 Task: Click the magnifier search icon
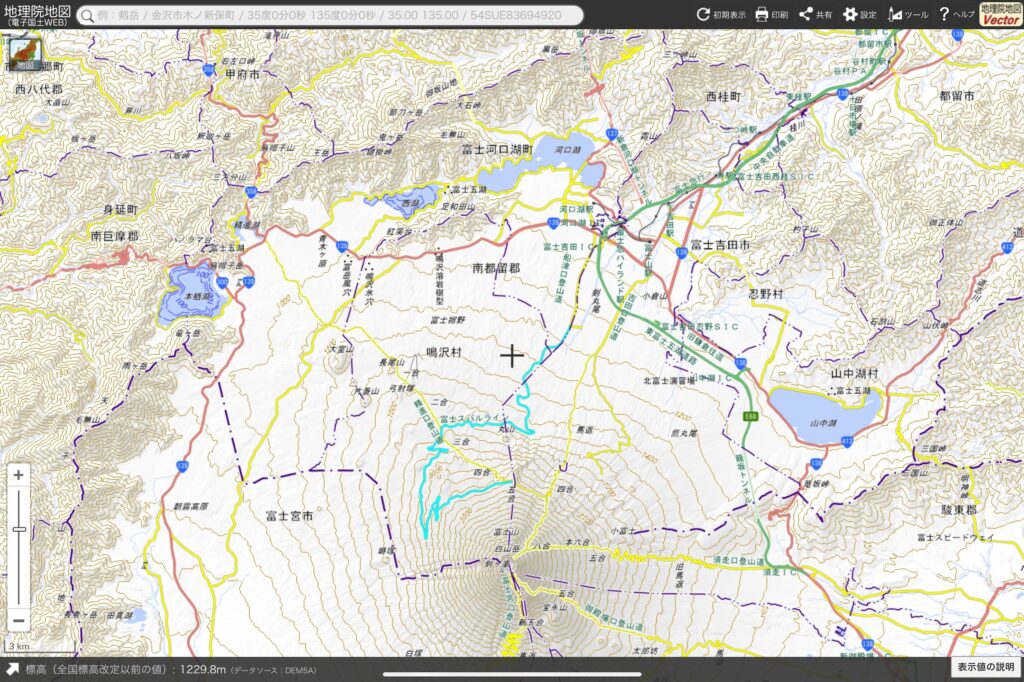[x=88, y=15]
